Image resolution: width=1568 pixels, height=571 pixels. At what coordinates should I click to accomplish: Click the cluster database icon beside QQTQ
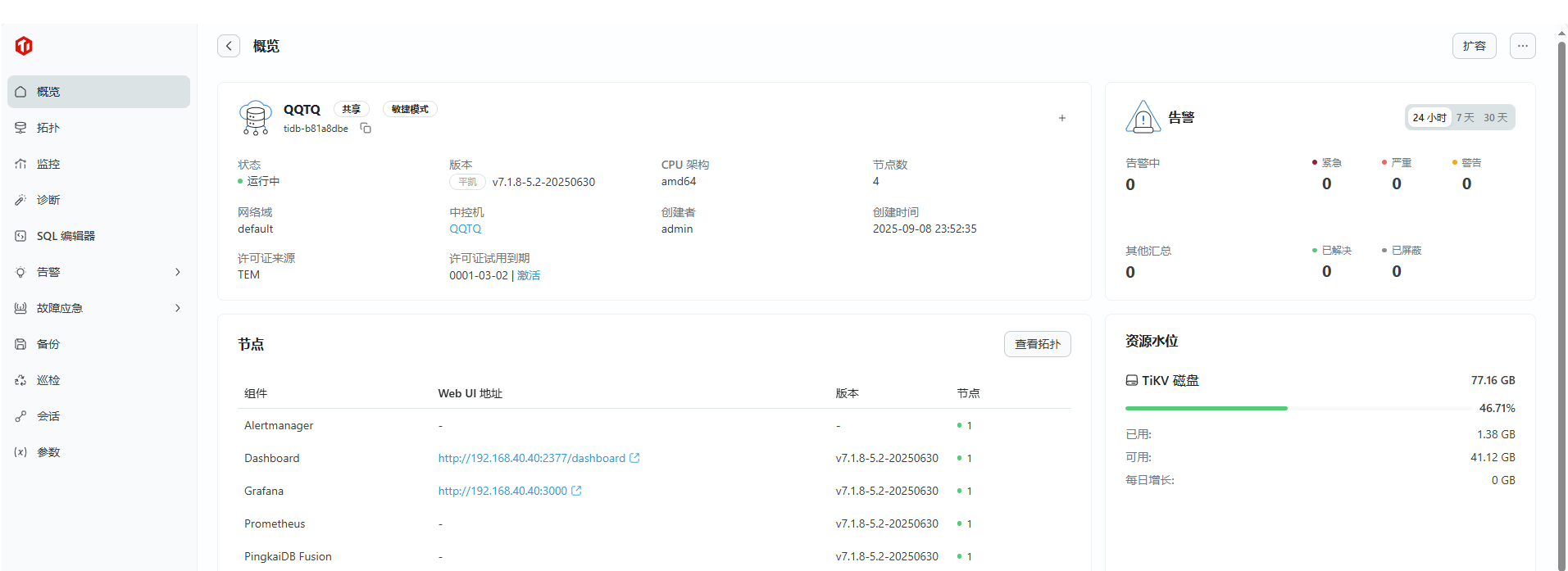click(x=256, y=118)
